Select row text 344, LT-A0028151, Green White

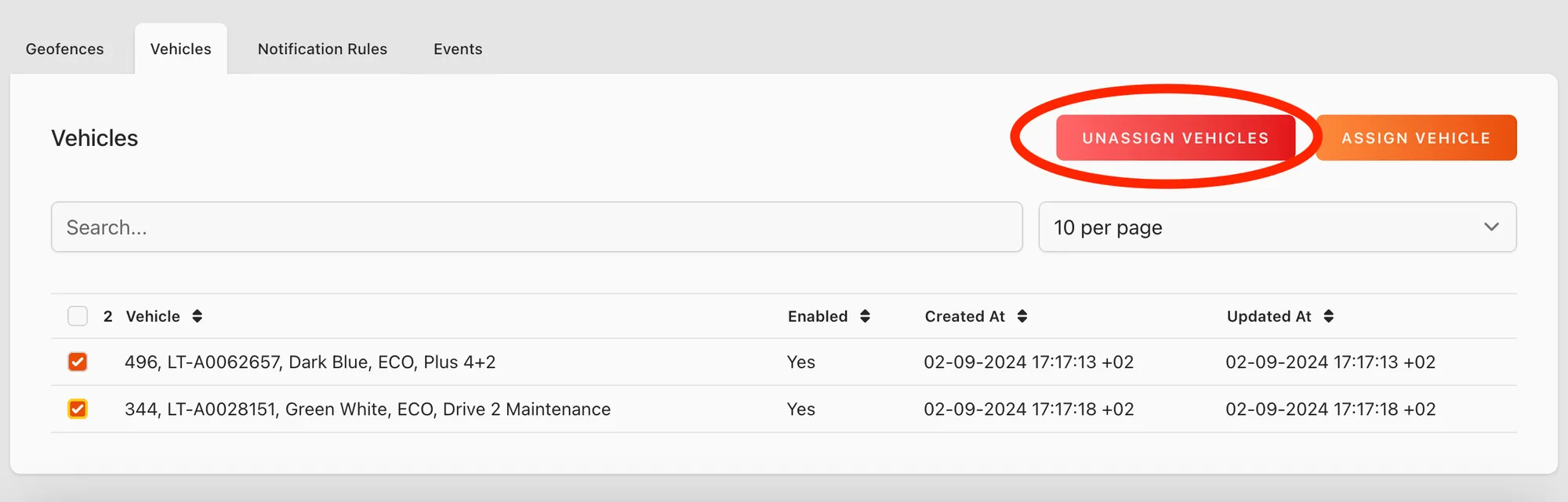tap(368, 409)
